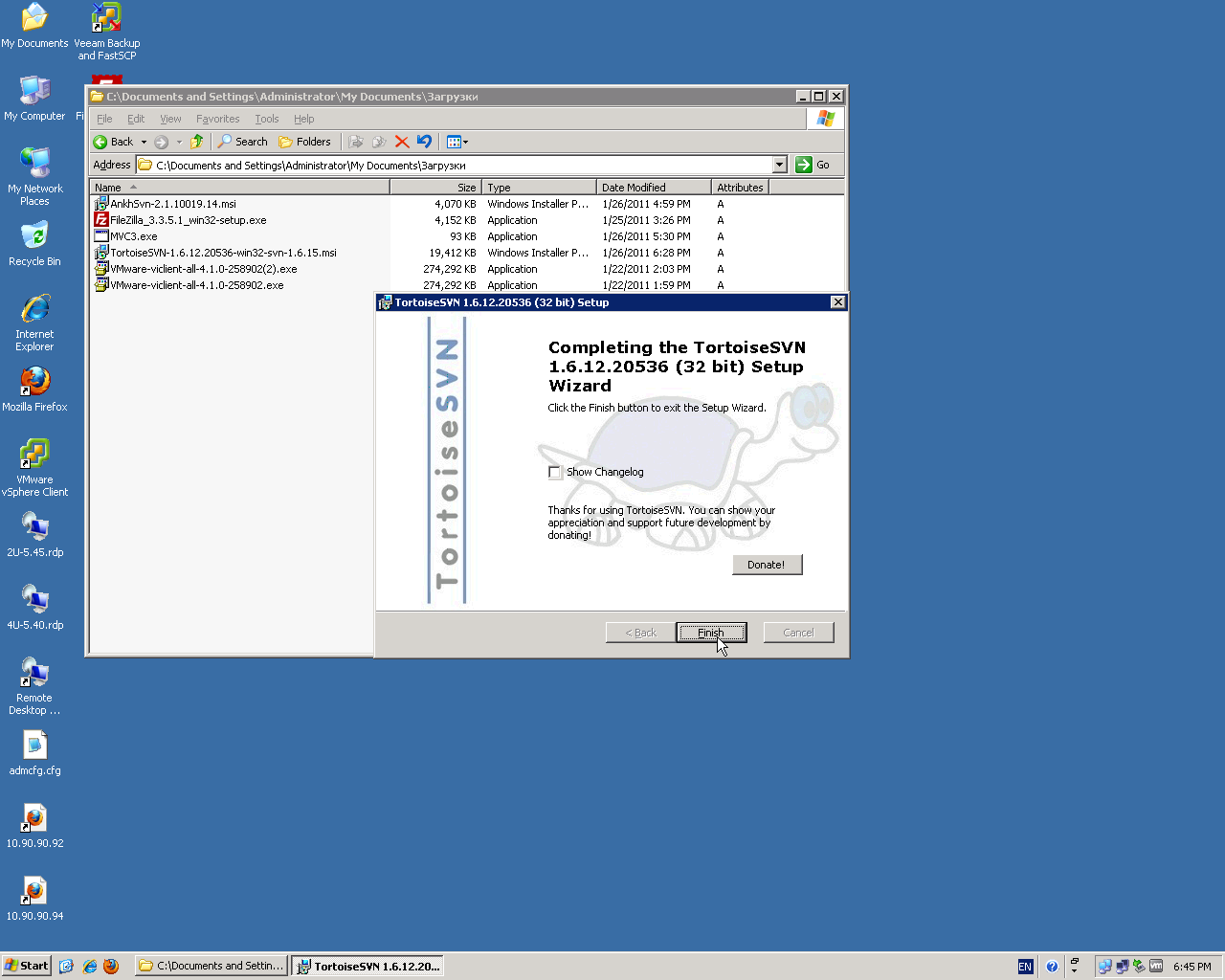Click the 6:45 PM clock
This screenshot has height=980, width=1225.
[x=1192, y=967]
